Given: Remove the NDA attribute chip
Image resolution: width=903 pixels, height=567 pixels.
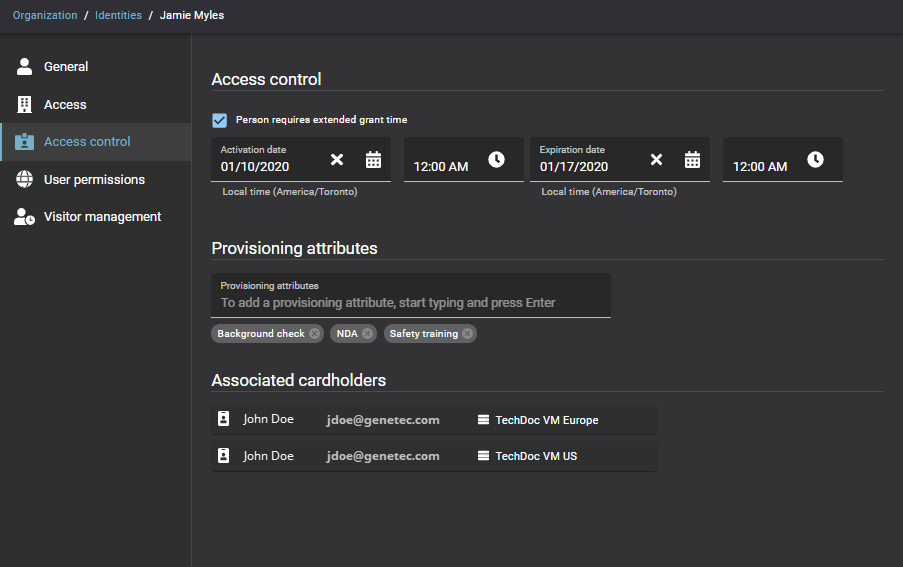Looking at the screenshot, I should click(x=367, y=334).
